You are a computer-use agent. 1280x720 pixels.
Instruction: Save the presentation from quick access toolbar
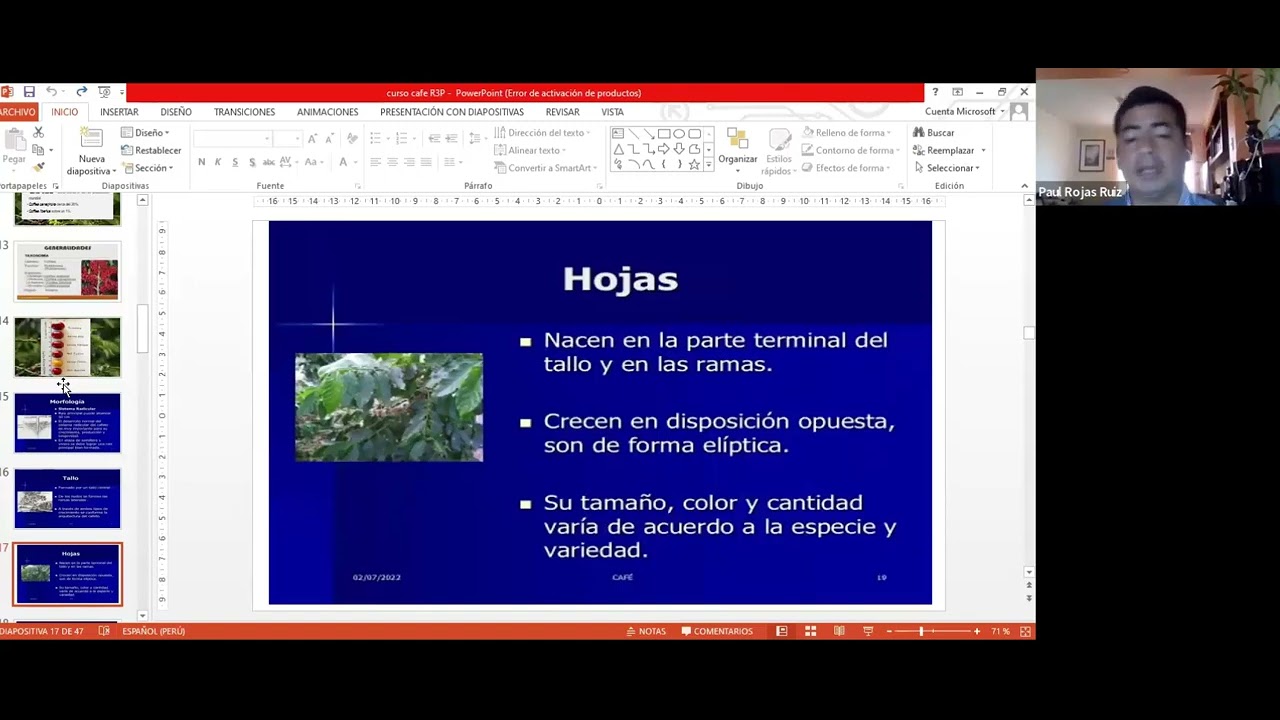pyautogui.click(x=29, y=92)
